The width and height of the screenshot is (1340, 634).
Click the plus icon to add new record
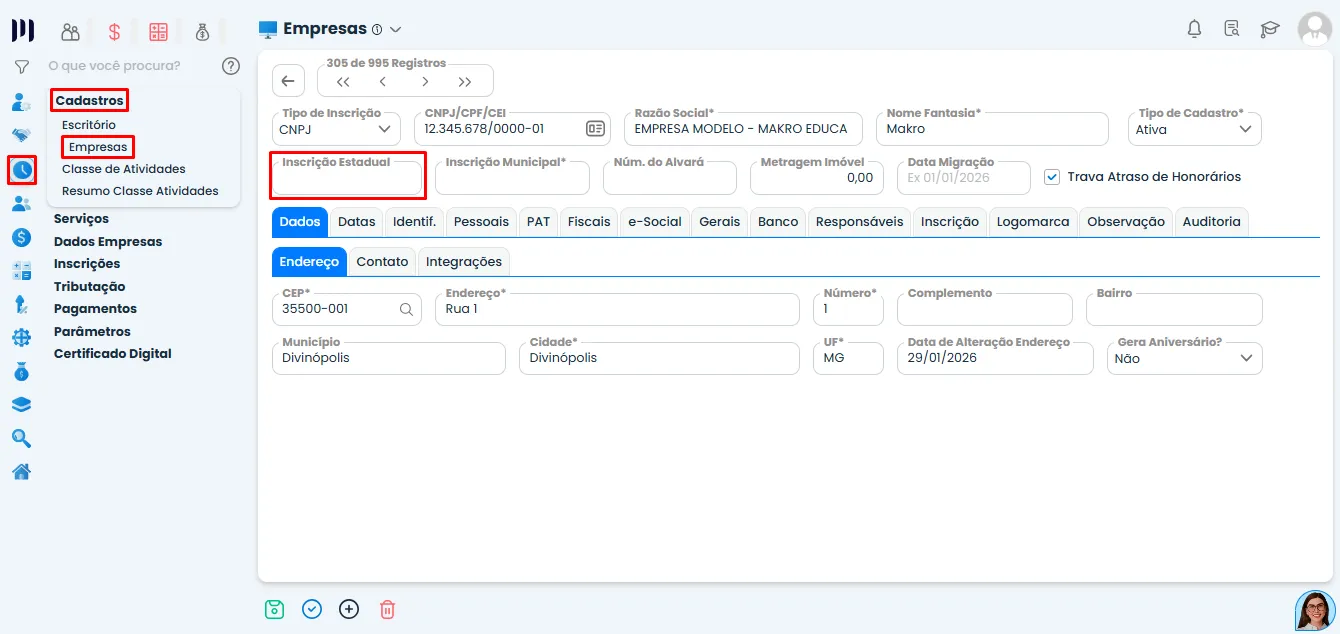pos(349,609)
